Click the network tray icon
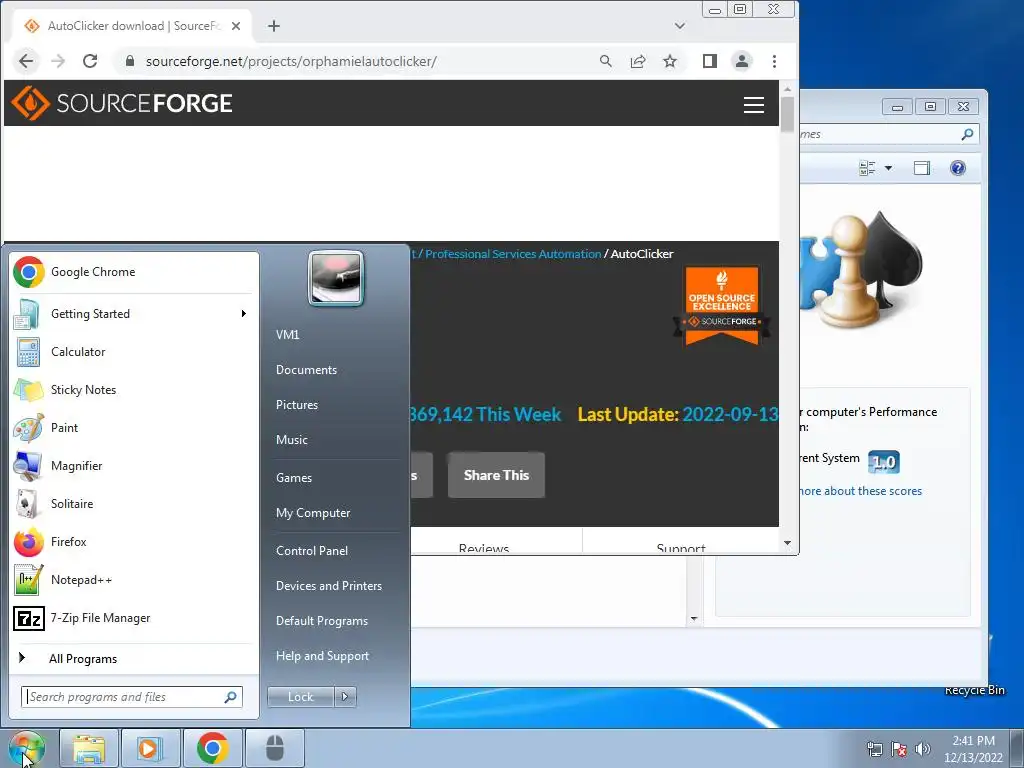Viewport: 1024px width, 768px height. (874, 749)
